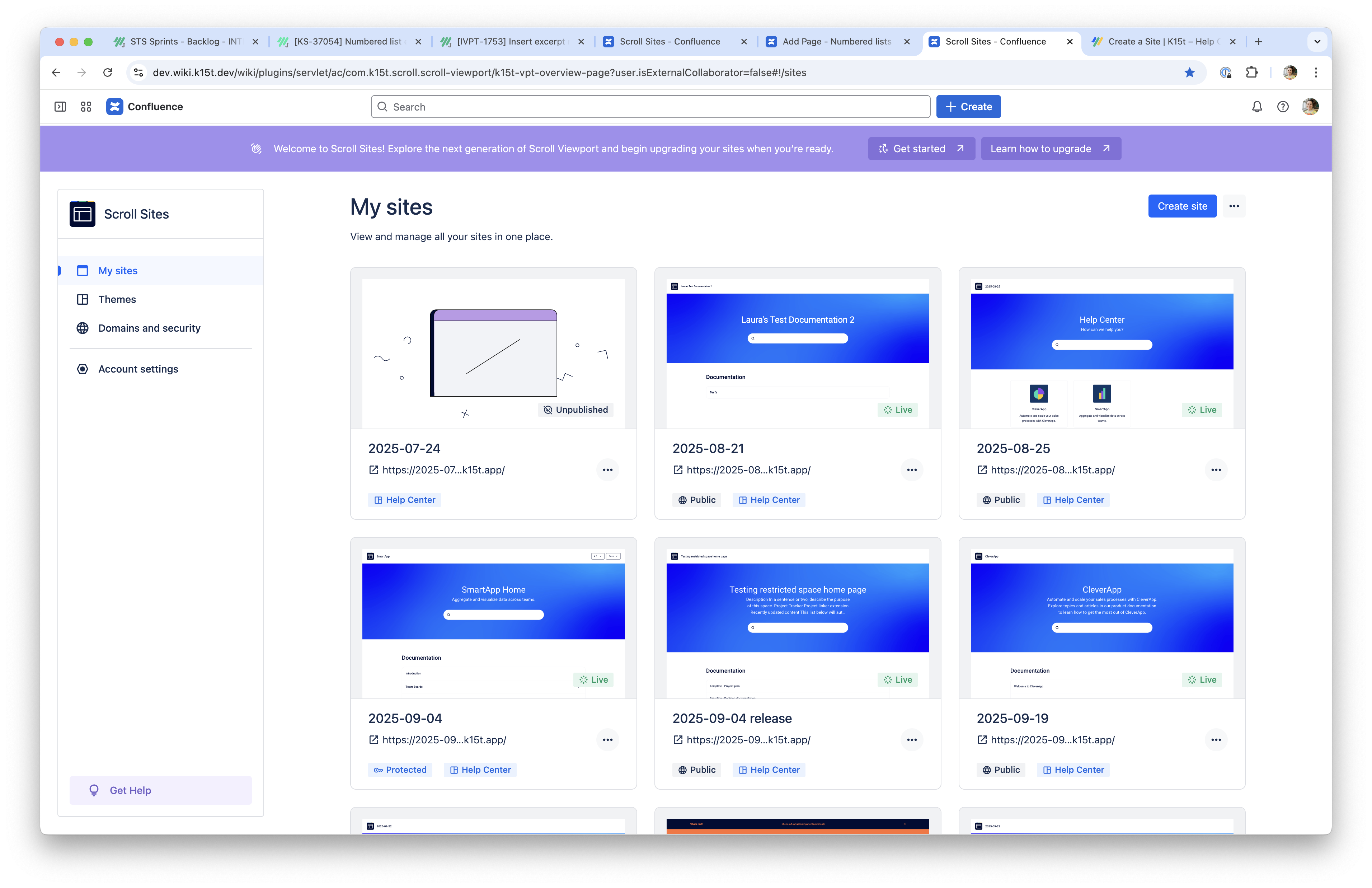The width and height of the screenshot is (1372, 888).
Task: Open the unpublished 2025-07-24 site thumbnail
Action: 493,354
